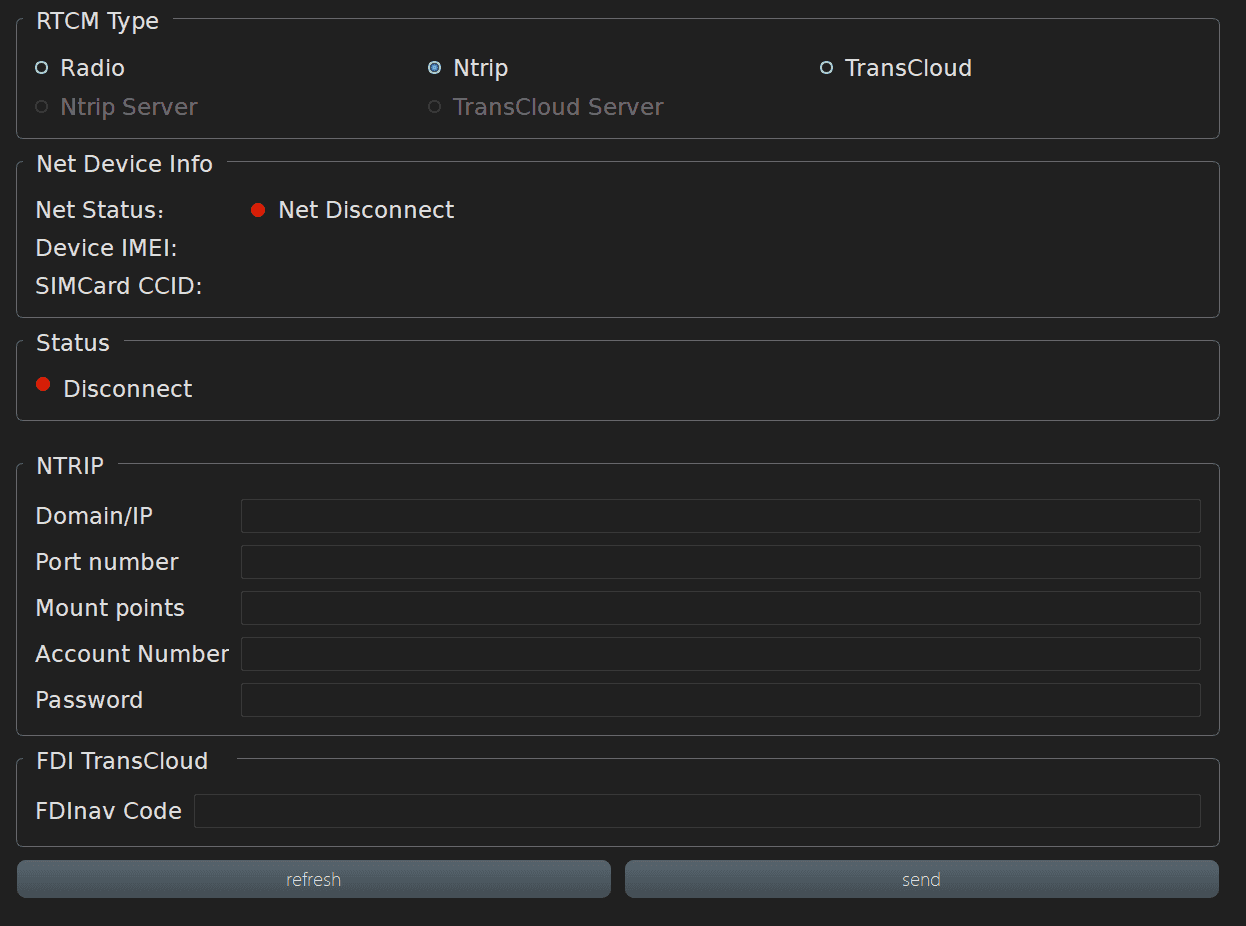Pick the TransCloud Server radio button
Image resolution: width=1246 pixels, height=926 pixels.
[x=435, y=107]
